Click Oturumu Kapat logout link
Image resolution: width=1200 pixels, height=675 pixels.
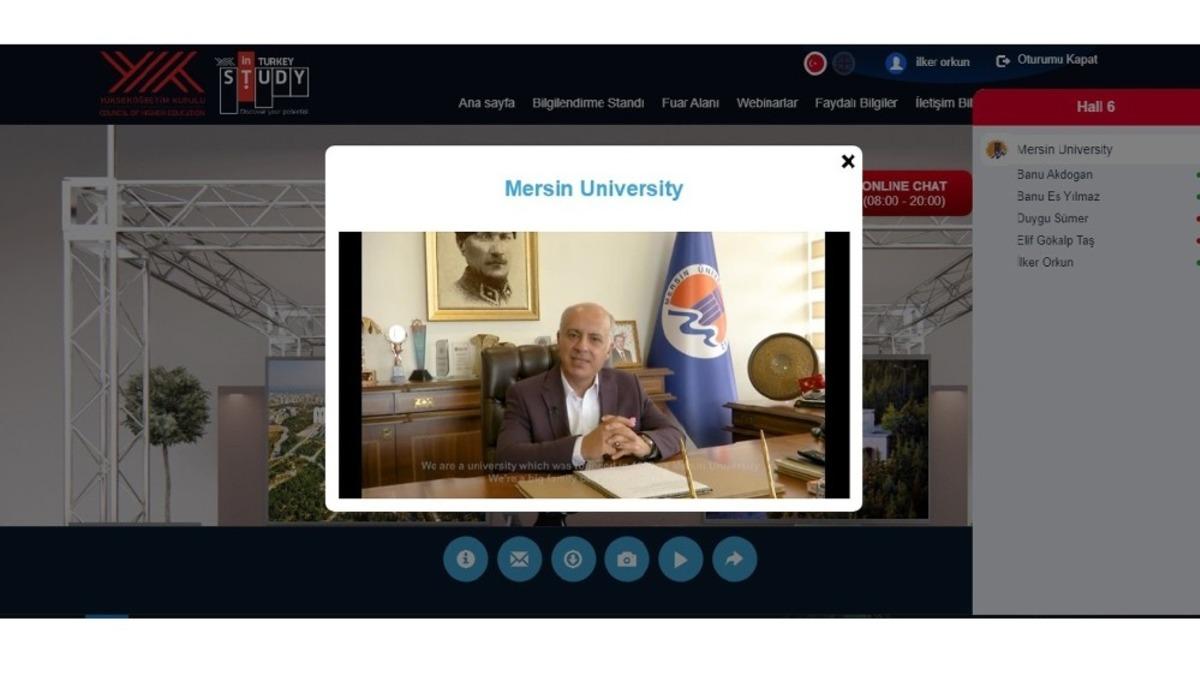1047,60
